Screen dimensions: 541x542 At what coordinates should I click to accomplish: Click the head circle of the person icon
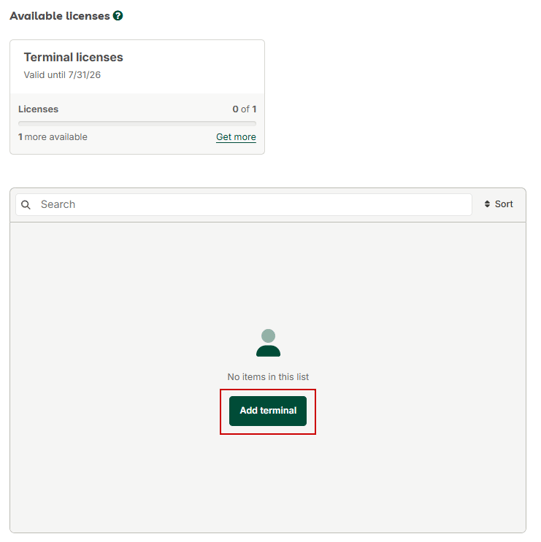(268, 336)
